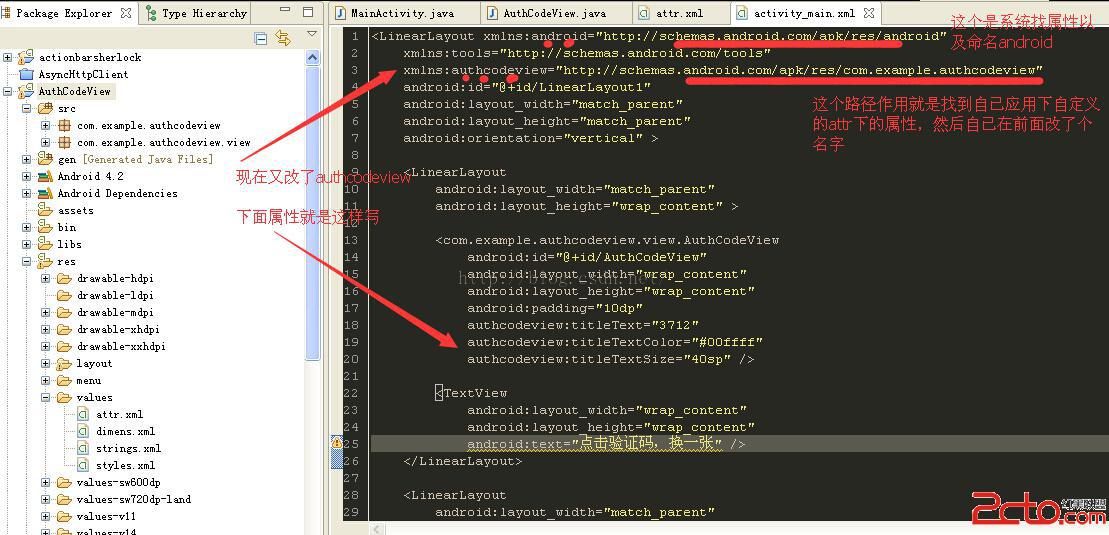
Task: Select values-sw720dp-land folder
Action: click(x=134, y=499)
